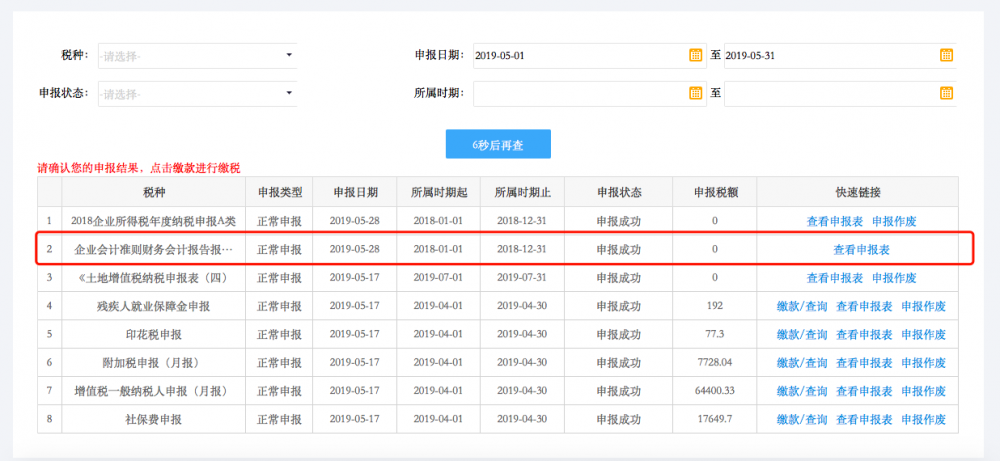Click the 申报日期 field showing 2019-05-01
Viewport: 1000px width, 461px height.
(x=580, y=56)
